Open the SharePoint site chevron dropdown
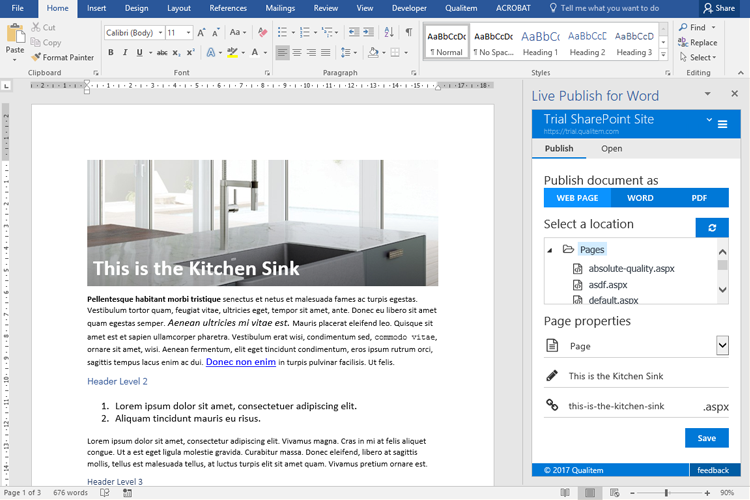The image size is (750, 500). tap(709, 120)
